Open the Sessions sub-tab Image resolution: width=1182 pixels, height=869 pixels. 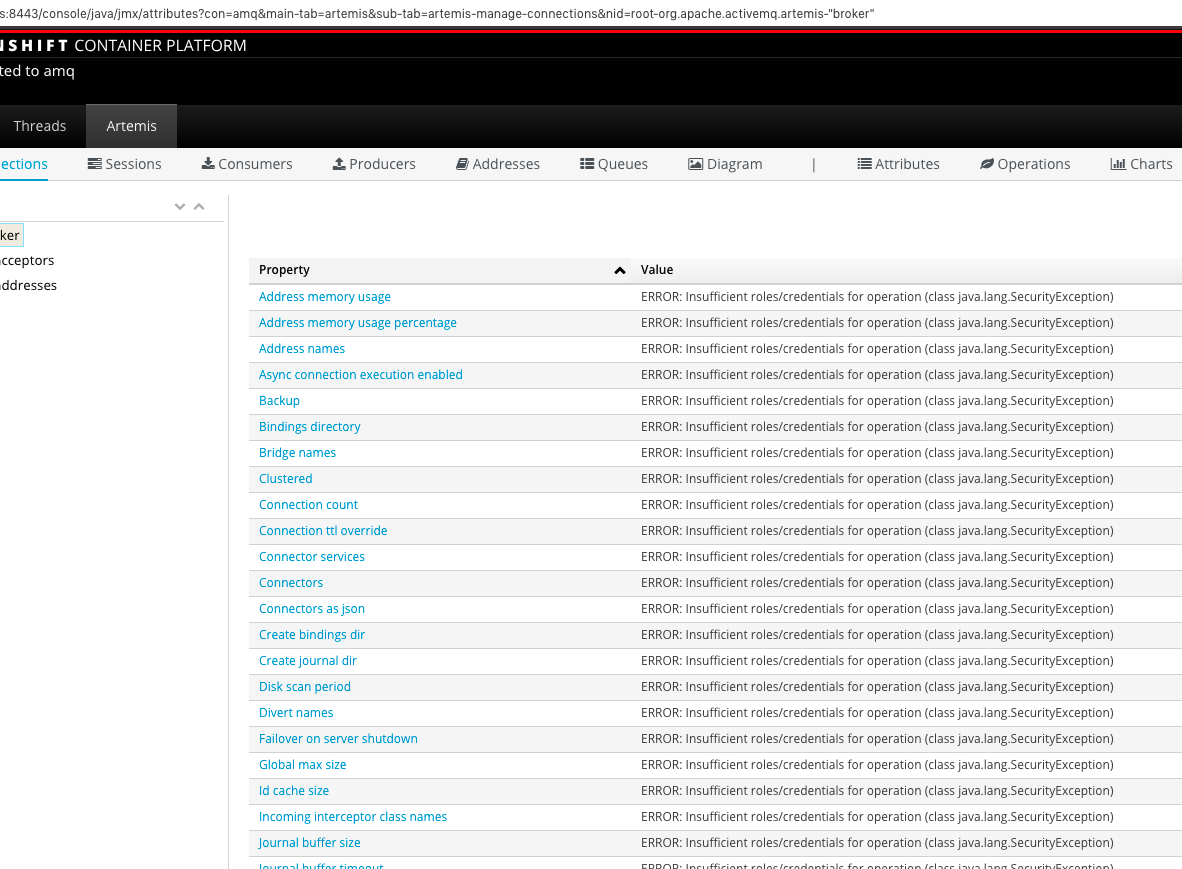[124, 164]
